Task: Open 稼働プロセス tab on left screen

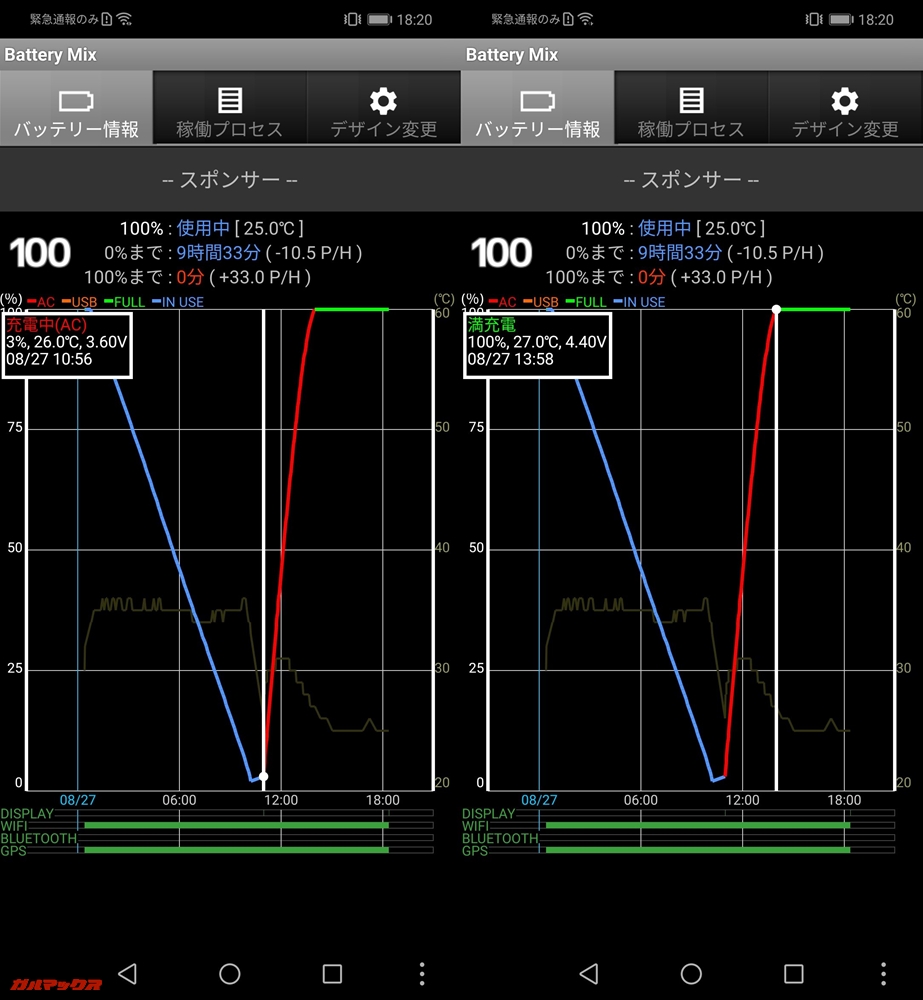Action: (230, 109)
